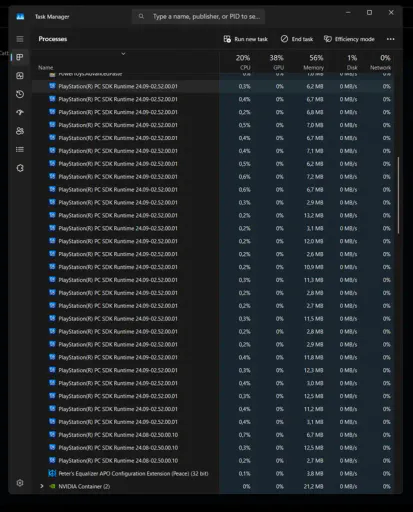The height and width of the screenshot is (512, 413).
Task: Click the 11,2 MB memory cell
Action: [x=313, y=409]
